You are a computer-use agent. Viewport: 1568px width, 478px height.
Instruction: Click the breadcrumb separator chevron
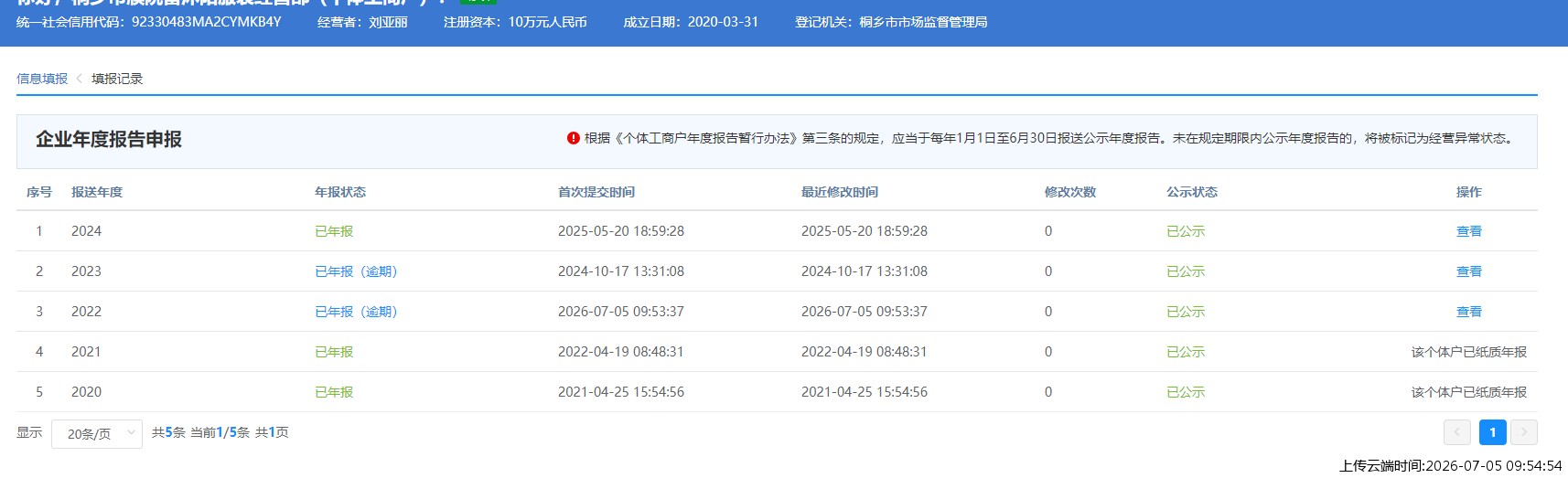[x=80, y=79]
